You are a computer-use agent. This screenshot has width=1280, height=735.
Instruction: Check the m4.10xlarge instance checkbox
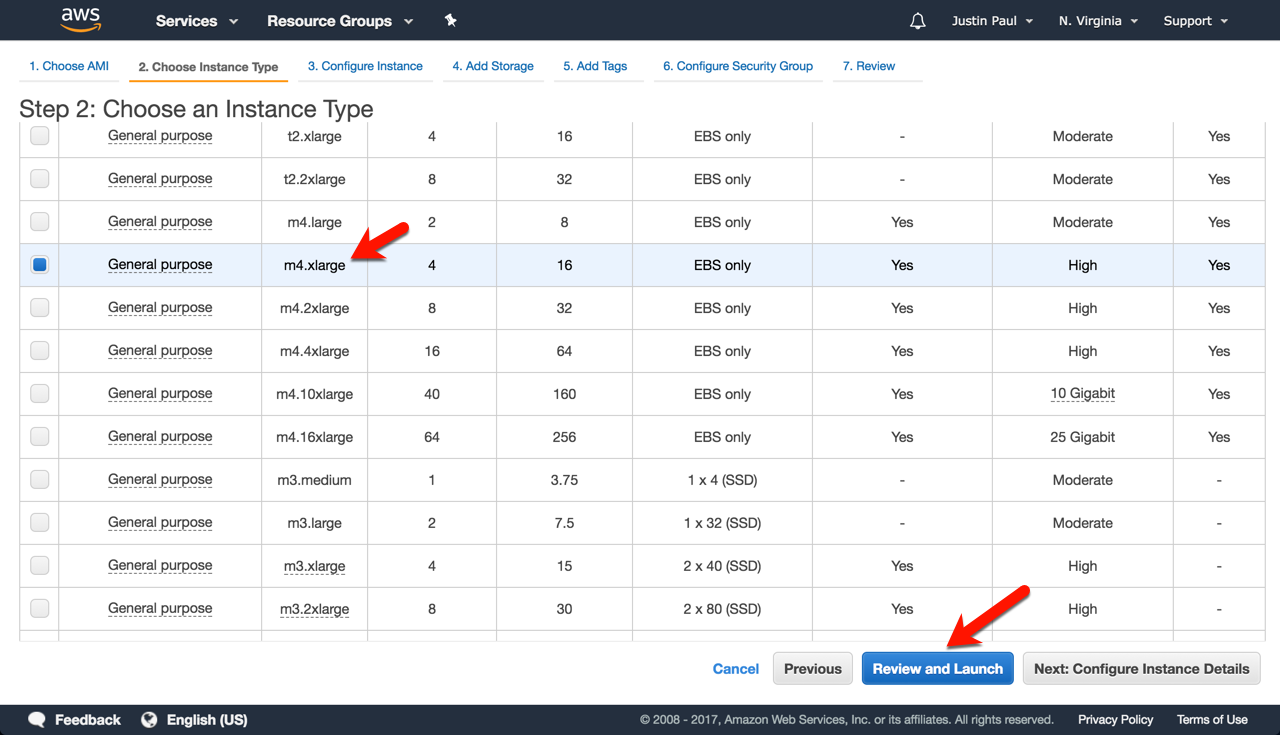click(x=39, y=394)
